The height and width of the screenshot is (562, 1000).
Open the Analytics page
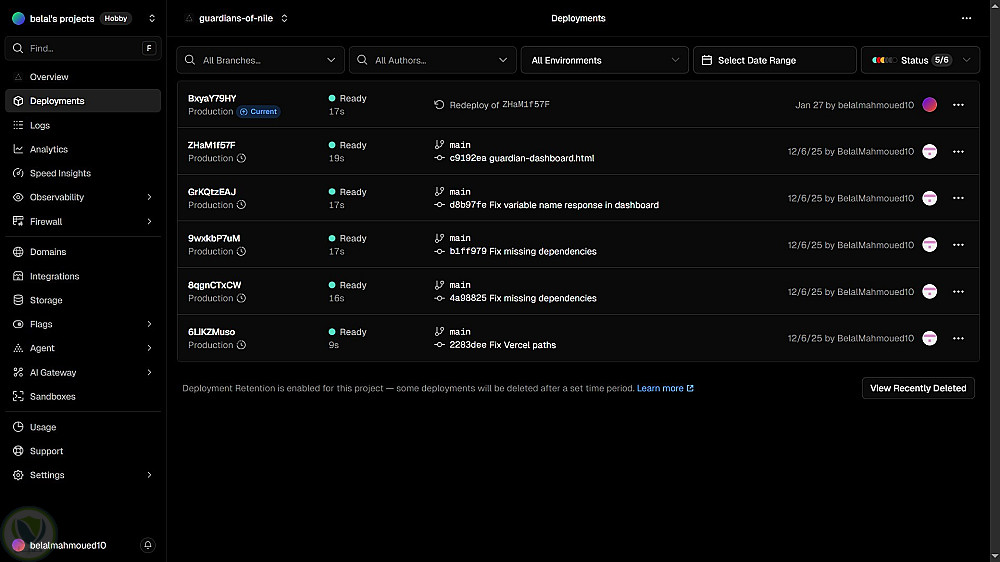[49, 149]
